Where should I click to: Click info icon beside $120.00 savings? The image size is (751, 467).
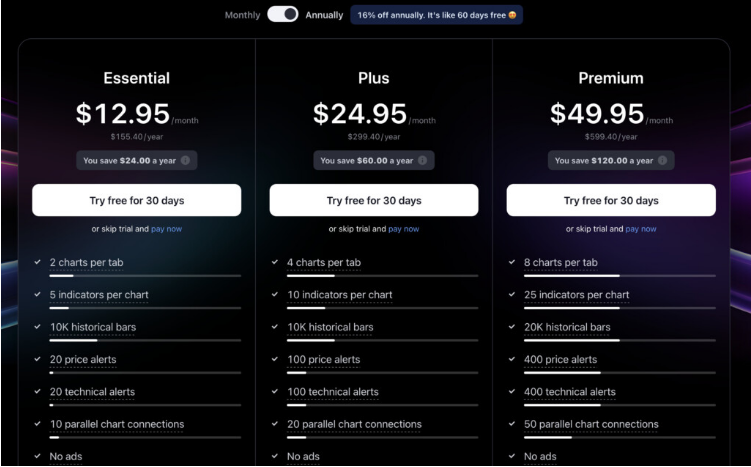click(x=662, y=160)
